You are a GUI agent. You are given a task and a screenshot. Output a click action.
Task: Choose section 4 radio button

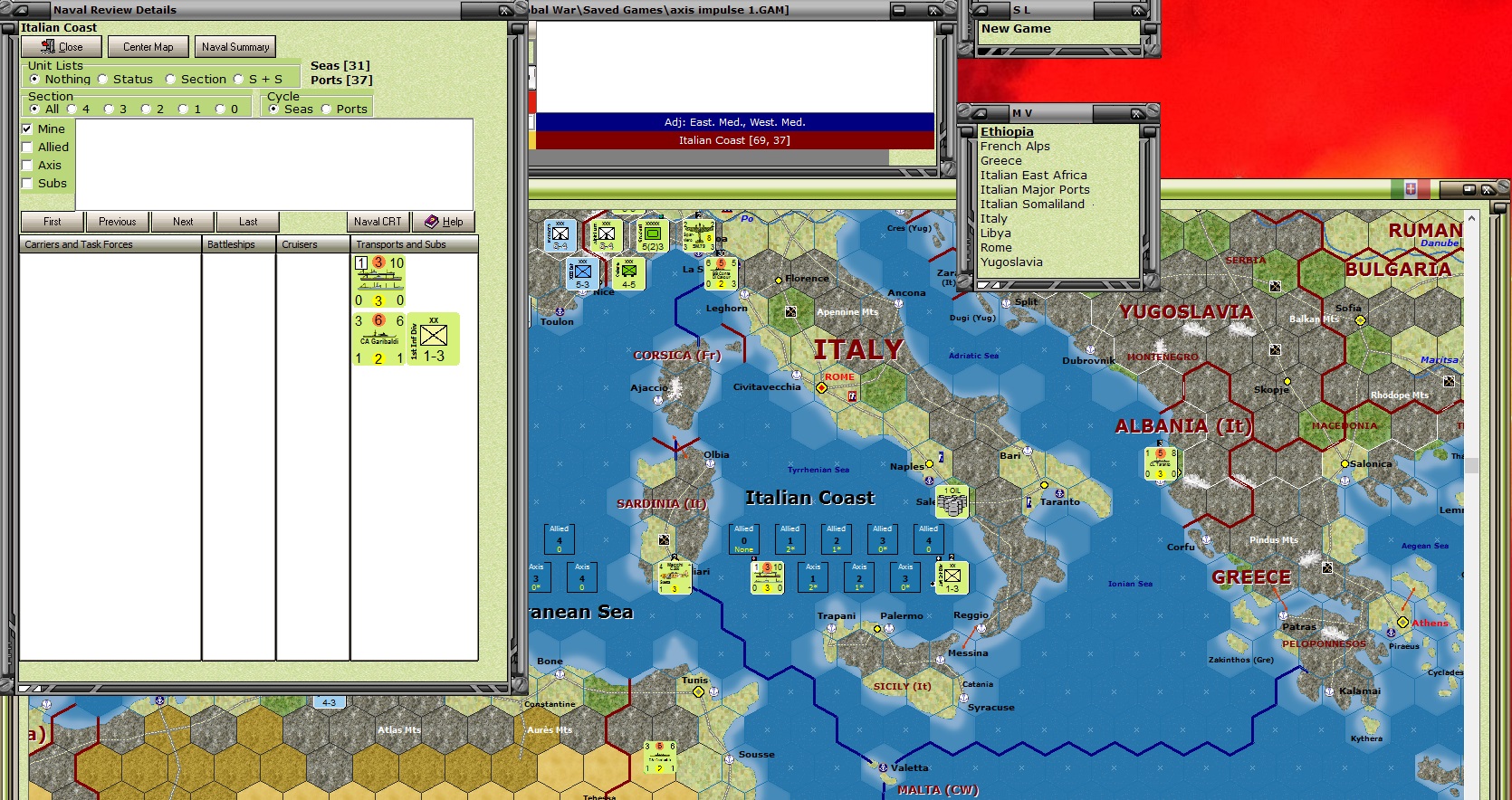click(72, 110)
